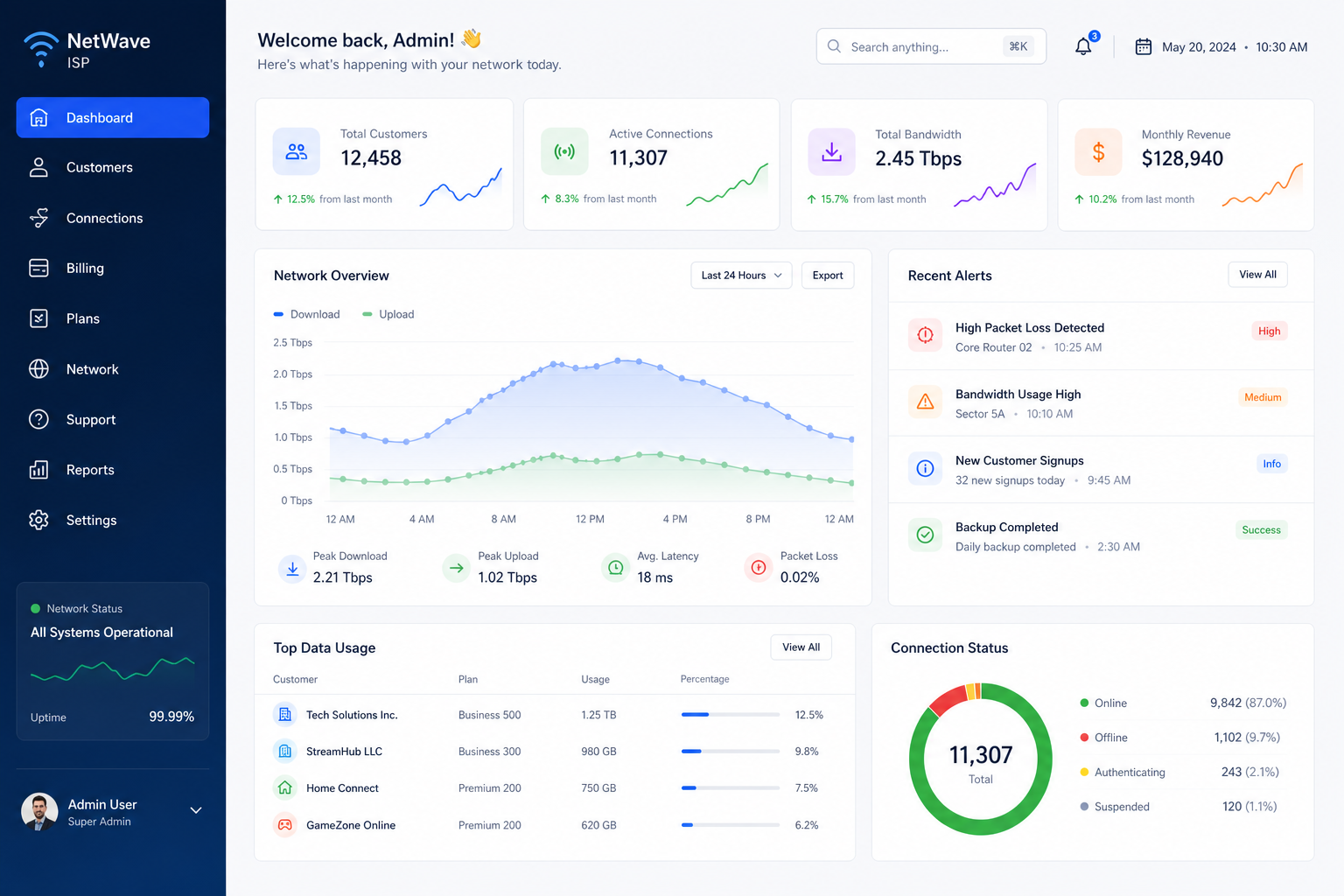Open the Network sidebar item
The height and width of the screenshot is (896, 1344).
tap(113, 369)
